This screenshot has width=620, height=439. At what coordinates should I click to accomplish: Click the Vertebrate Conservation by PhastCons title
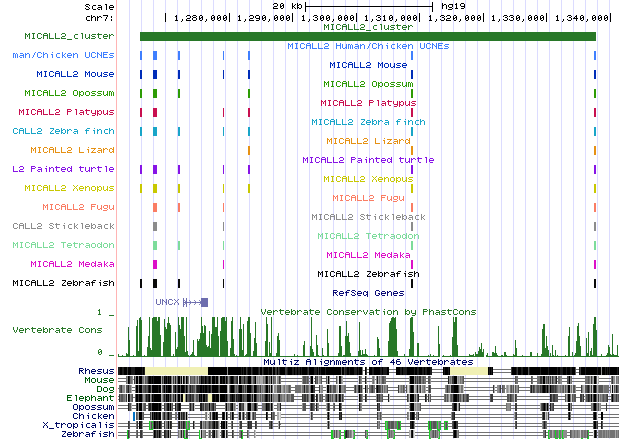[x=368, y=312]
